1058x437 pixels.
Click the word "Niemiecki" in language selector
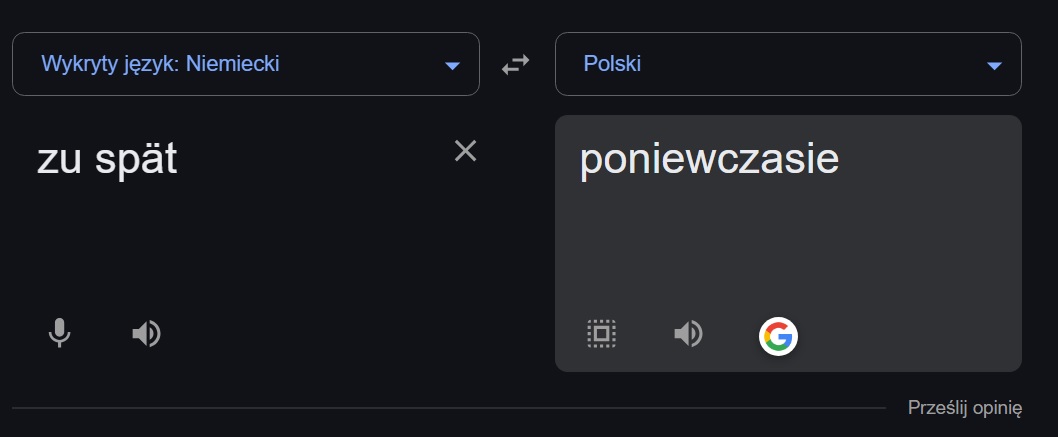(x=233, y=65)
